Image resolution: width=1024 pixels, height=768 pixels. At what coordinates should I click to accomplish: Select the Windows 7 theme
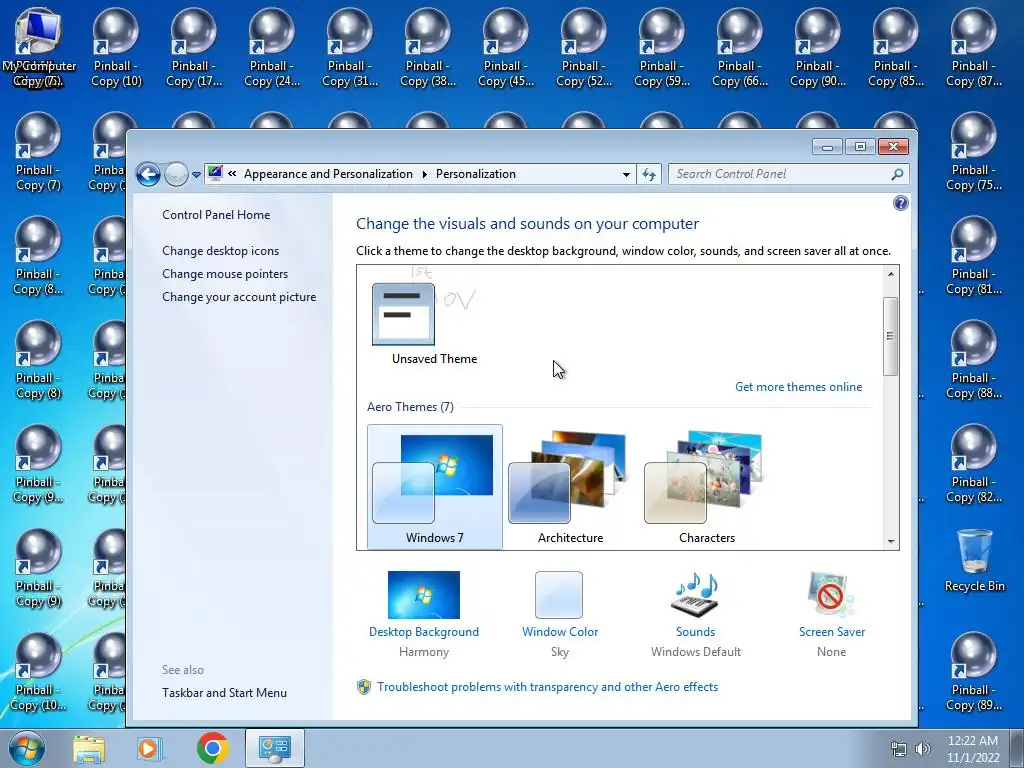(434, 487)
